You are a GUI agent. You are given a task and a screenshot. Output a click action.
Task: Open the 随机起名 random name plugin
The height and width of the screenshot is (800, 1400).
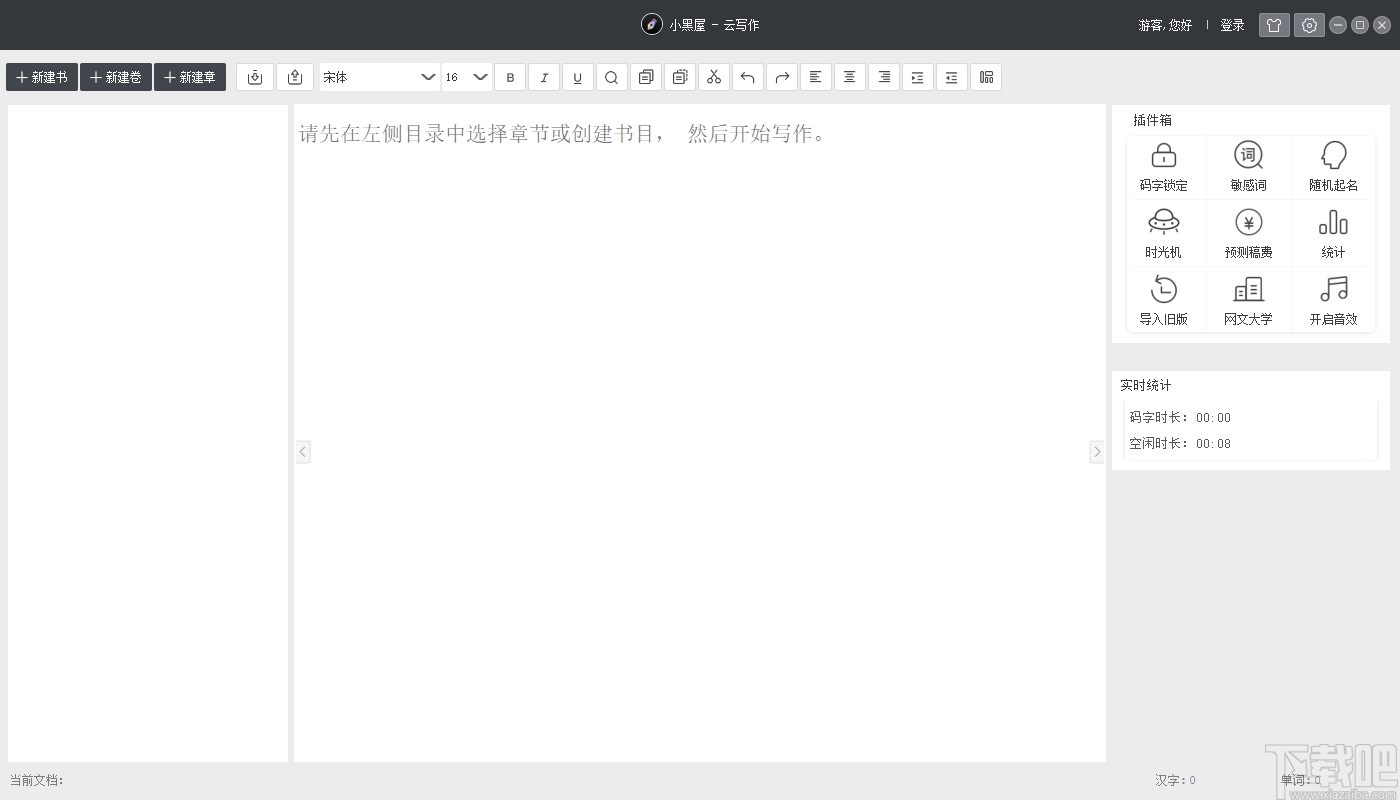[x=1334, y=167]
